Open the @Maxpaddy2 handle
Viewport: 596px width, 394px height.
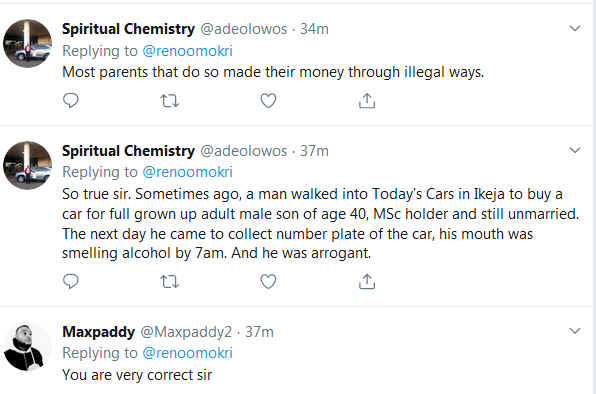point(186,332)
